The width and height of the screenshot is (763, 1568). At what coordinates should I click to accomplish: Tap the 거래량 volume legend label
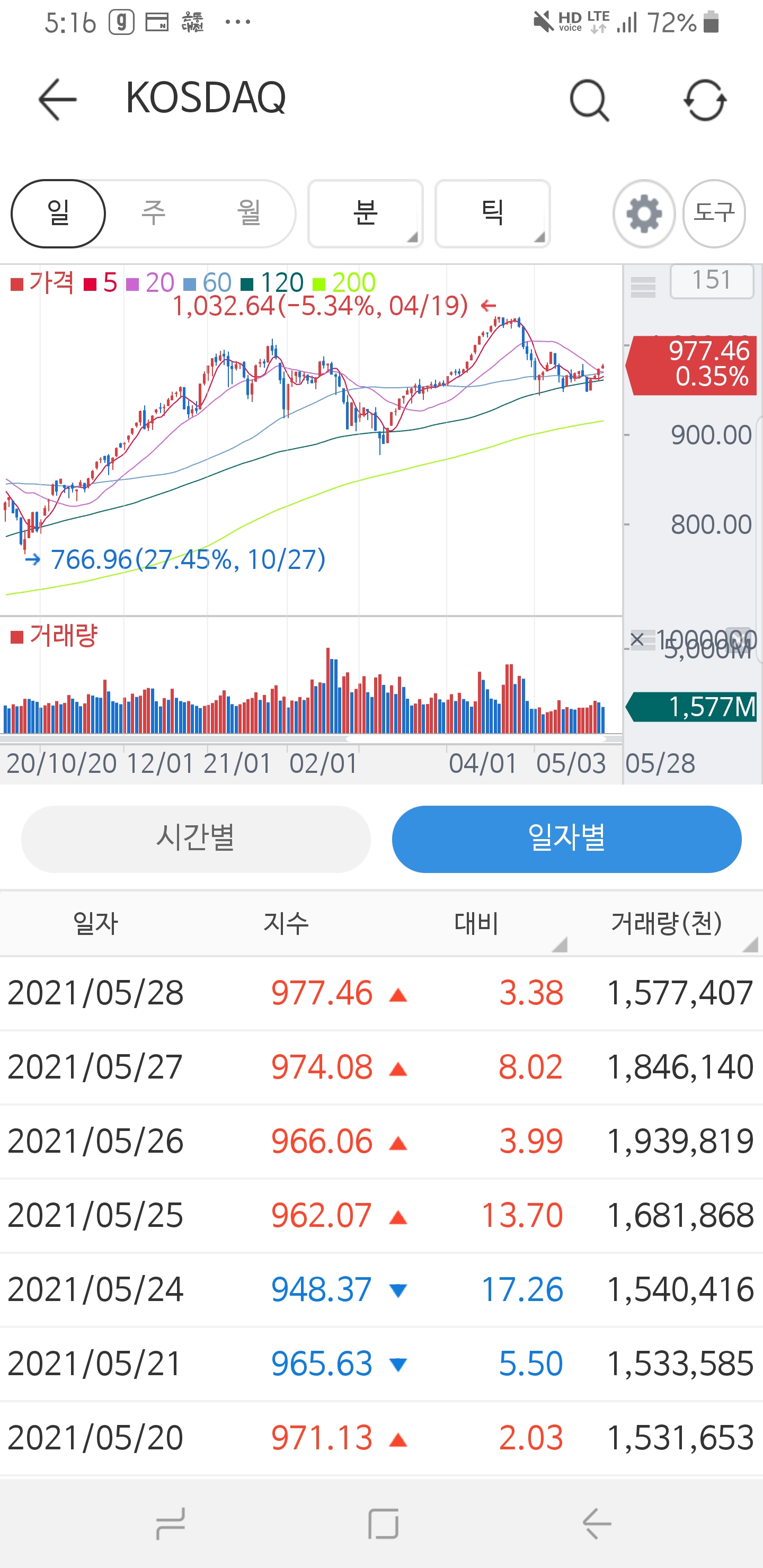coord(64,636)
